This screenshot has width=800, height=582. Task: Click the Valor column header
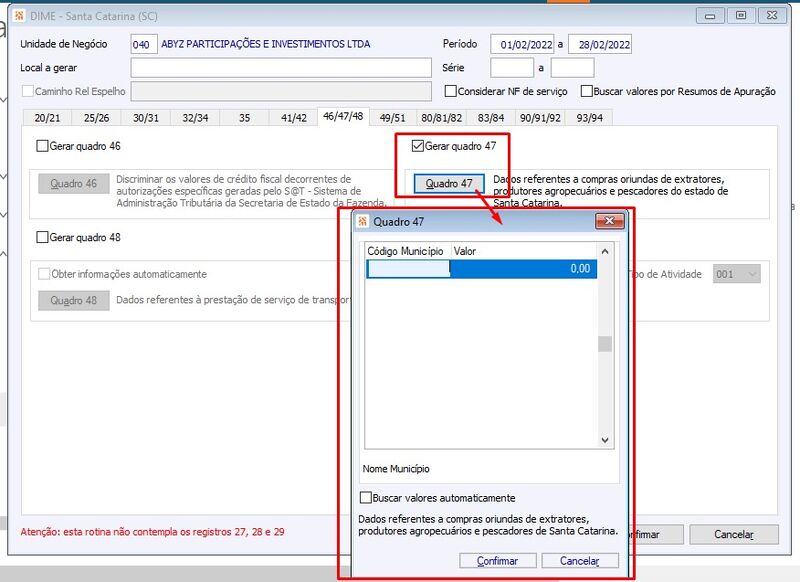pos(524,251)
